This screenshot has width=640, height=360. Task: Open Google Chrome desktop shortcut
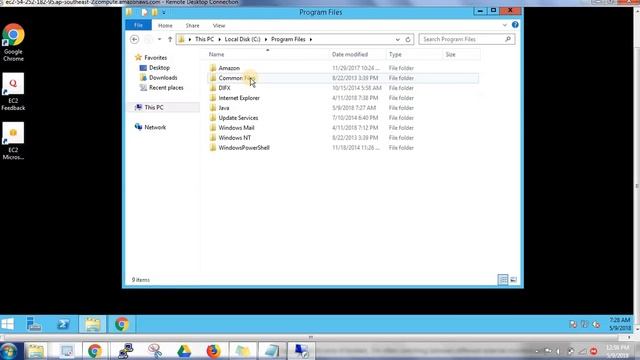tap(13, 42)
